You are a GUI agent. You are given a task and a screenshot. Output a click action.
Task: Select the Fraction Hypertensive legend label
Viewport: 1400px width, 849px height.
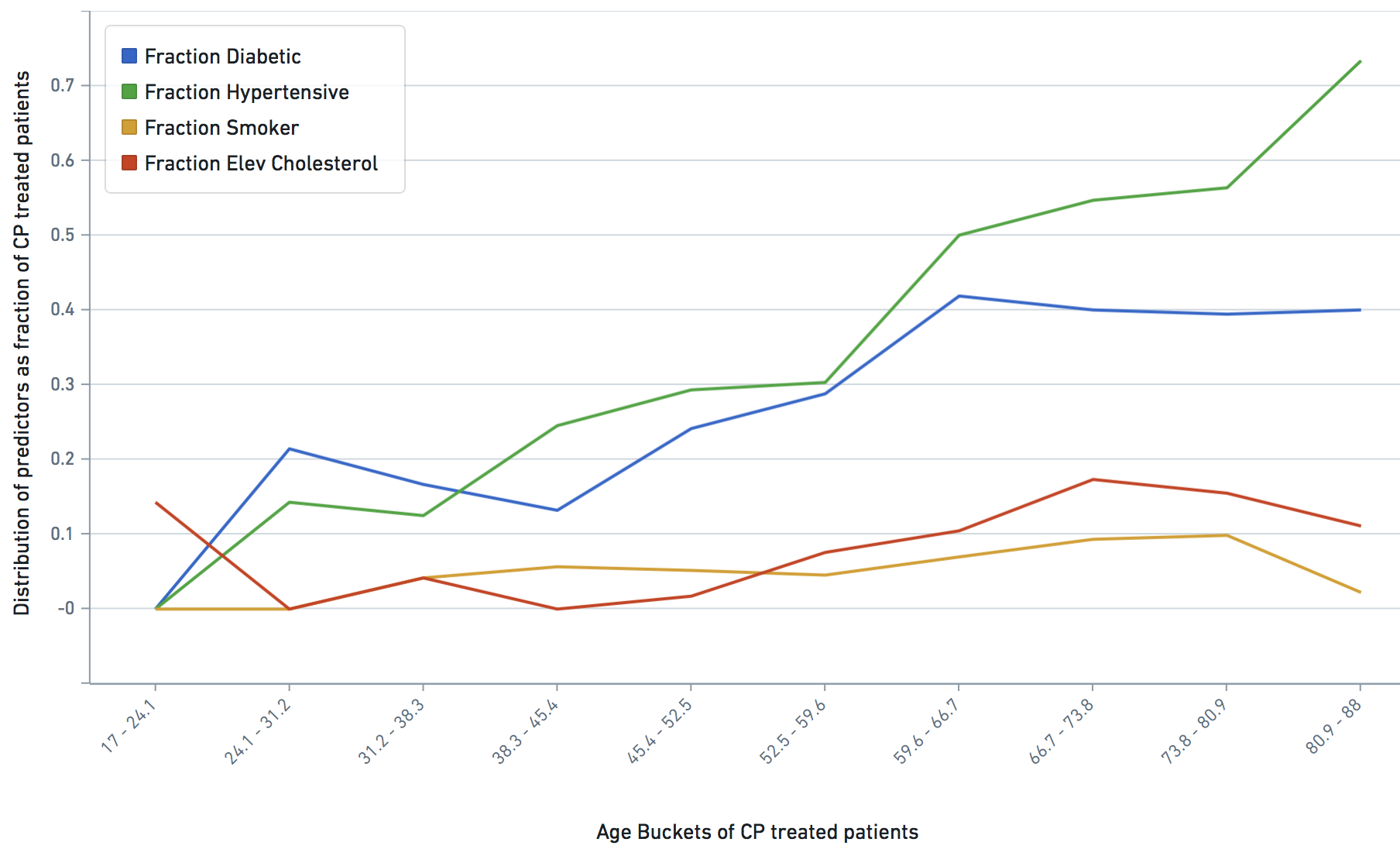[246, 92]
